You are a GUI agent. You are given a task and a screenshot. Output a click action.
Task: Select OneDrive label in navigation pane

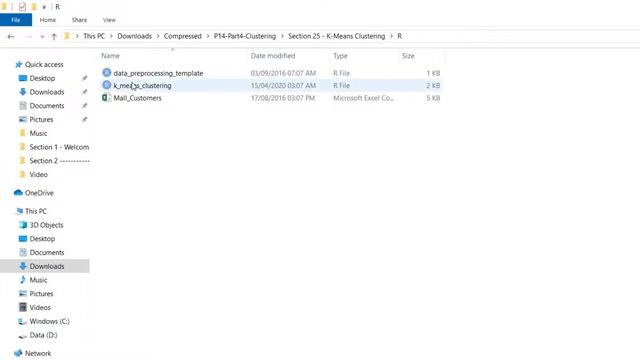39,193
